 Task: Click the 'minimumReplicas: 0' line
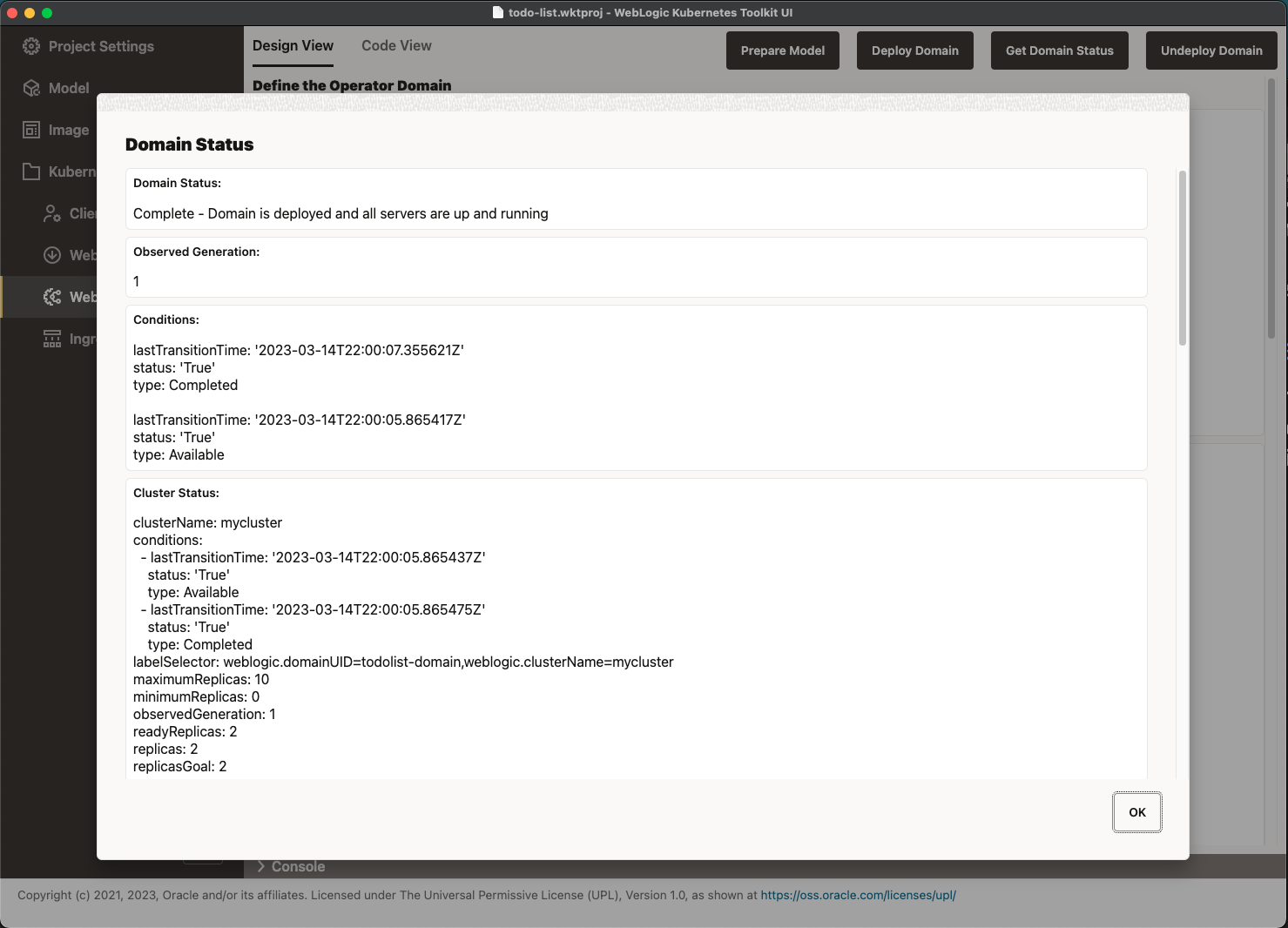click(x=197, y=696)
